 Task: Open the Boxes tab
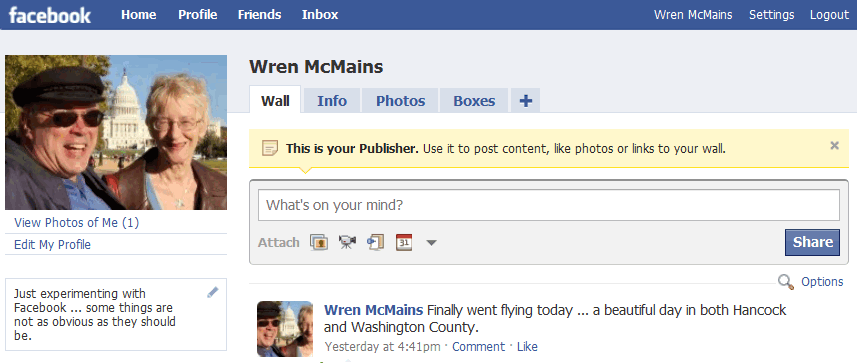pos(474,101)
